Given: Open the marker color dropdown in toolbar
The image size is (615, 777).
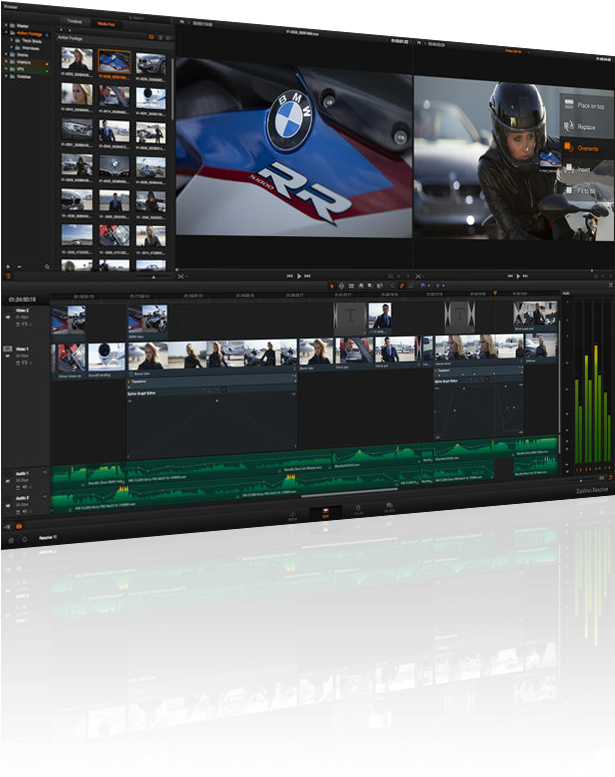Looking at the screenshot, I should (443, 285).
